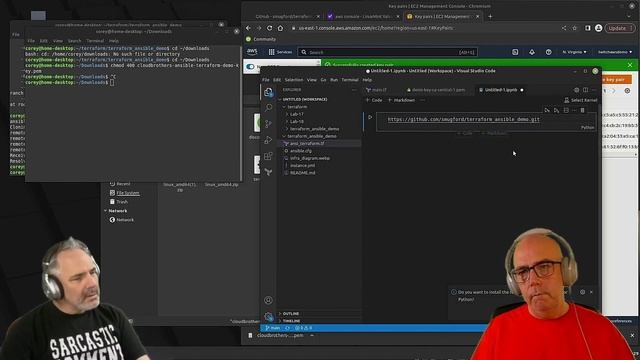Open the Python cell language picker
This screenshot has width=640, height=360.
click(588, 127)
